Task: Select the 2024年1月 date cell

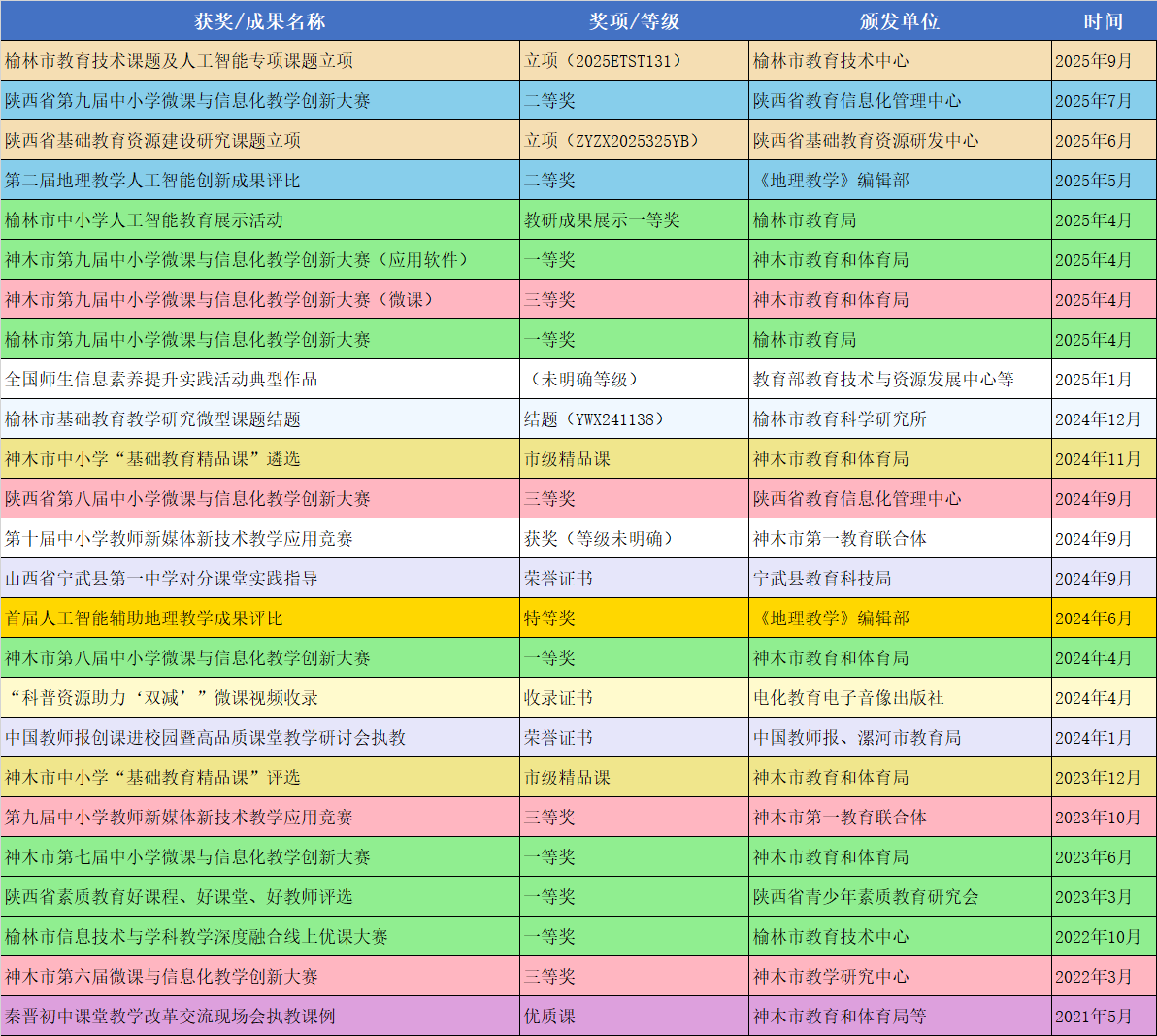Action: tap(1104, 738)
